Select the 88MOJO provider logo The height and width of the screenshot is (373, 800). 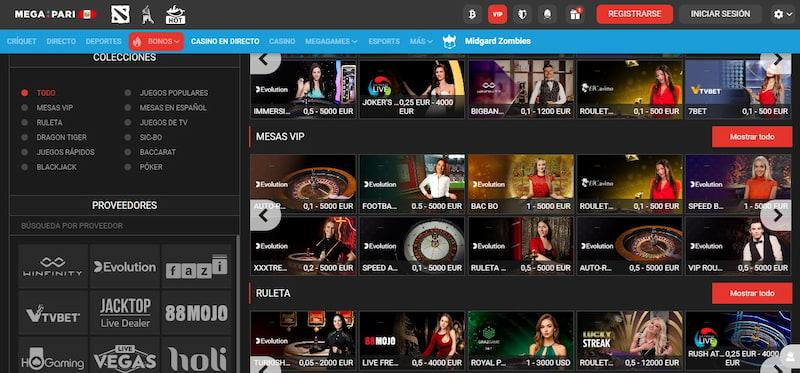(196, 313)
